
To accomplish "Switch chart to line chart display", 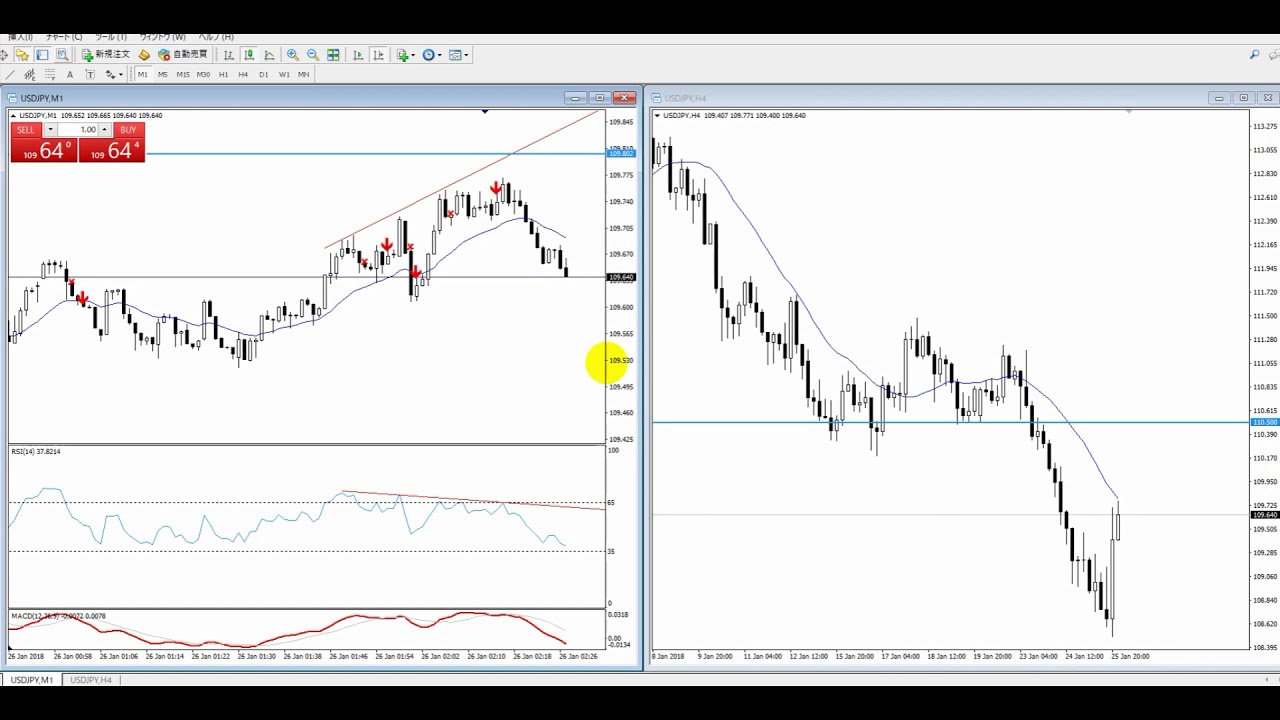I will 269,55.
